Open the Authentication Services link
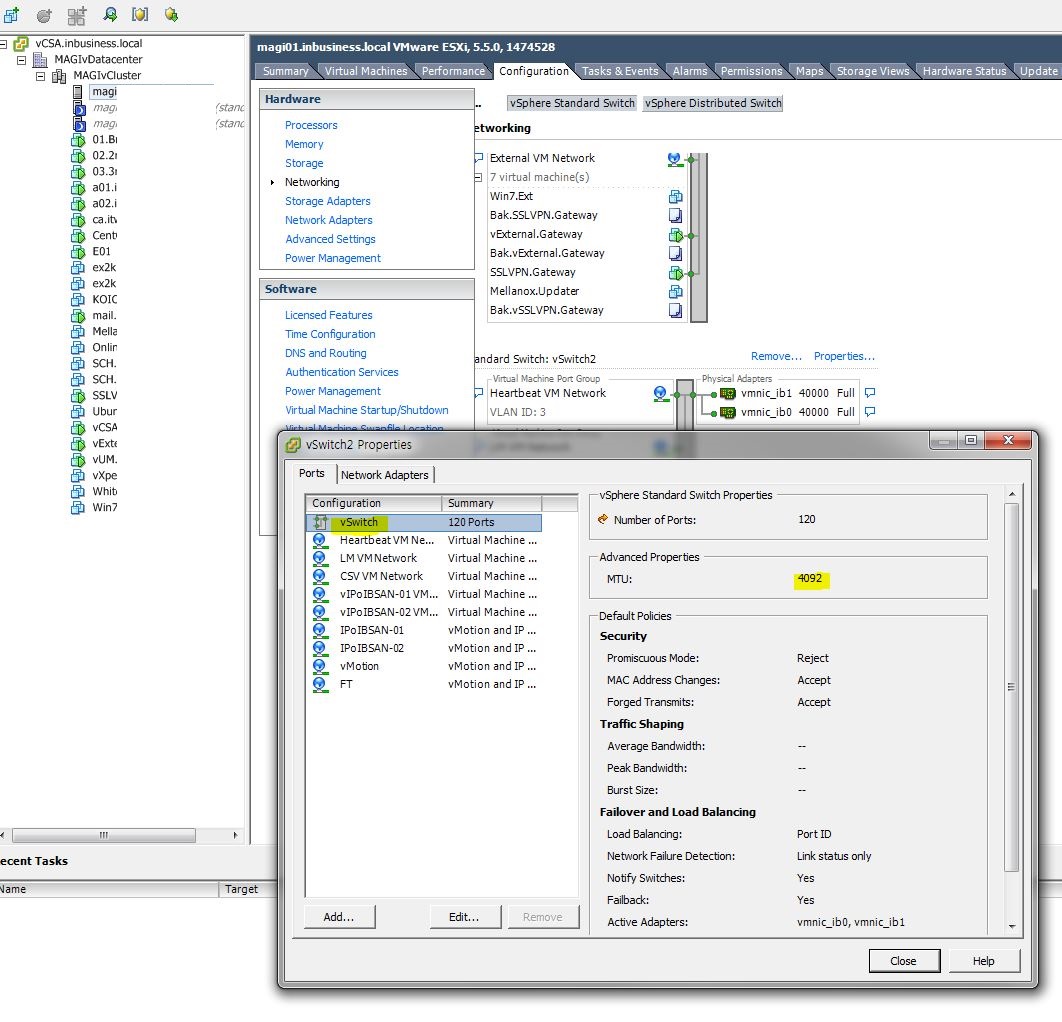Viewport: 1062px width, 1022px height. 342,372
